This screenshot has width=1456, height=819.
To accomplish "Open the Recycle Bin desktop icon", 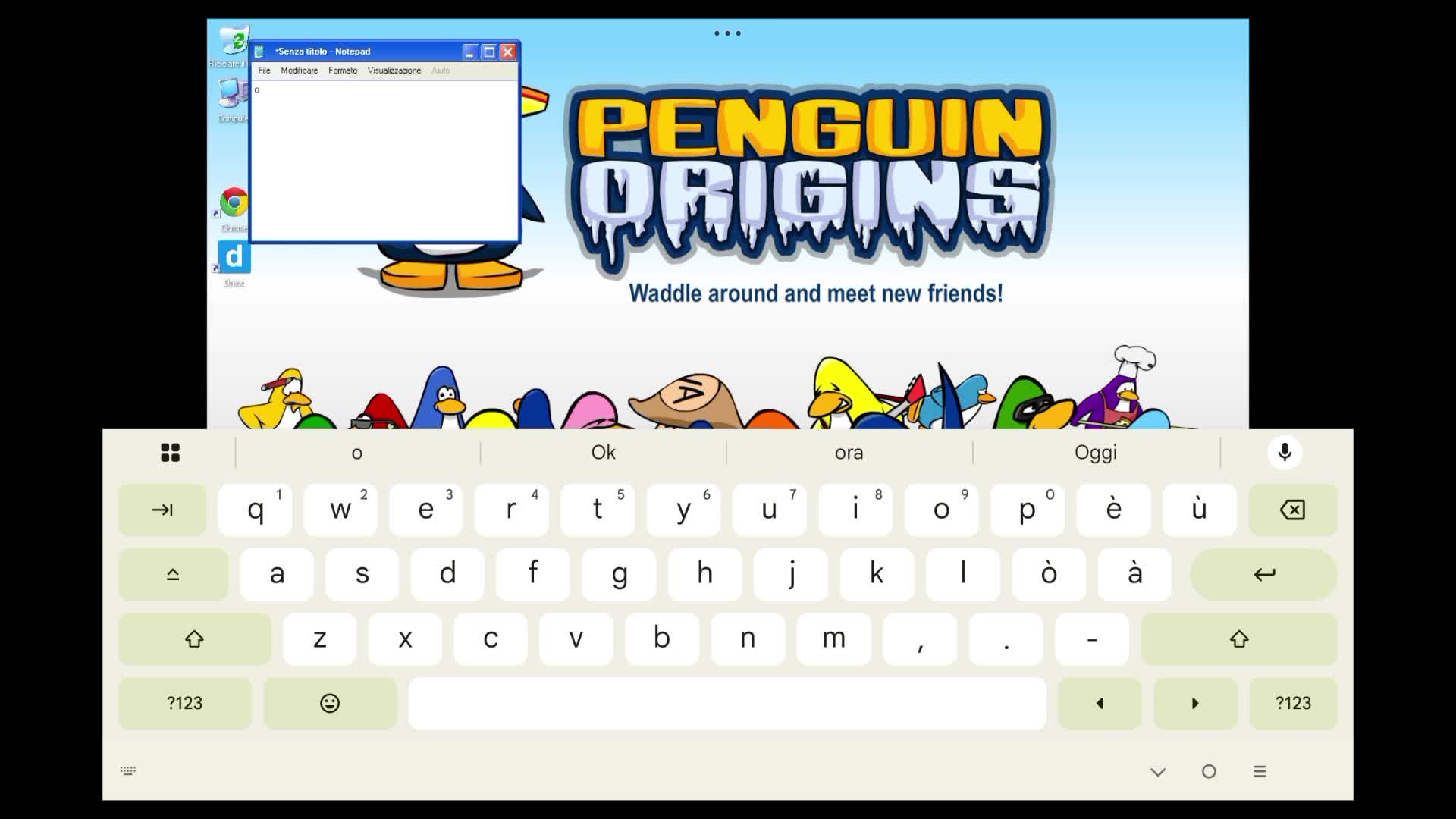I will tap(231, 47).
